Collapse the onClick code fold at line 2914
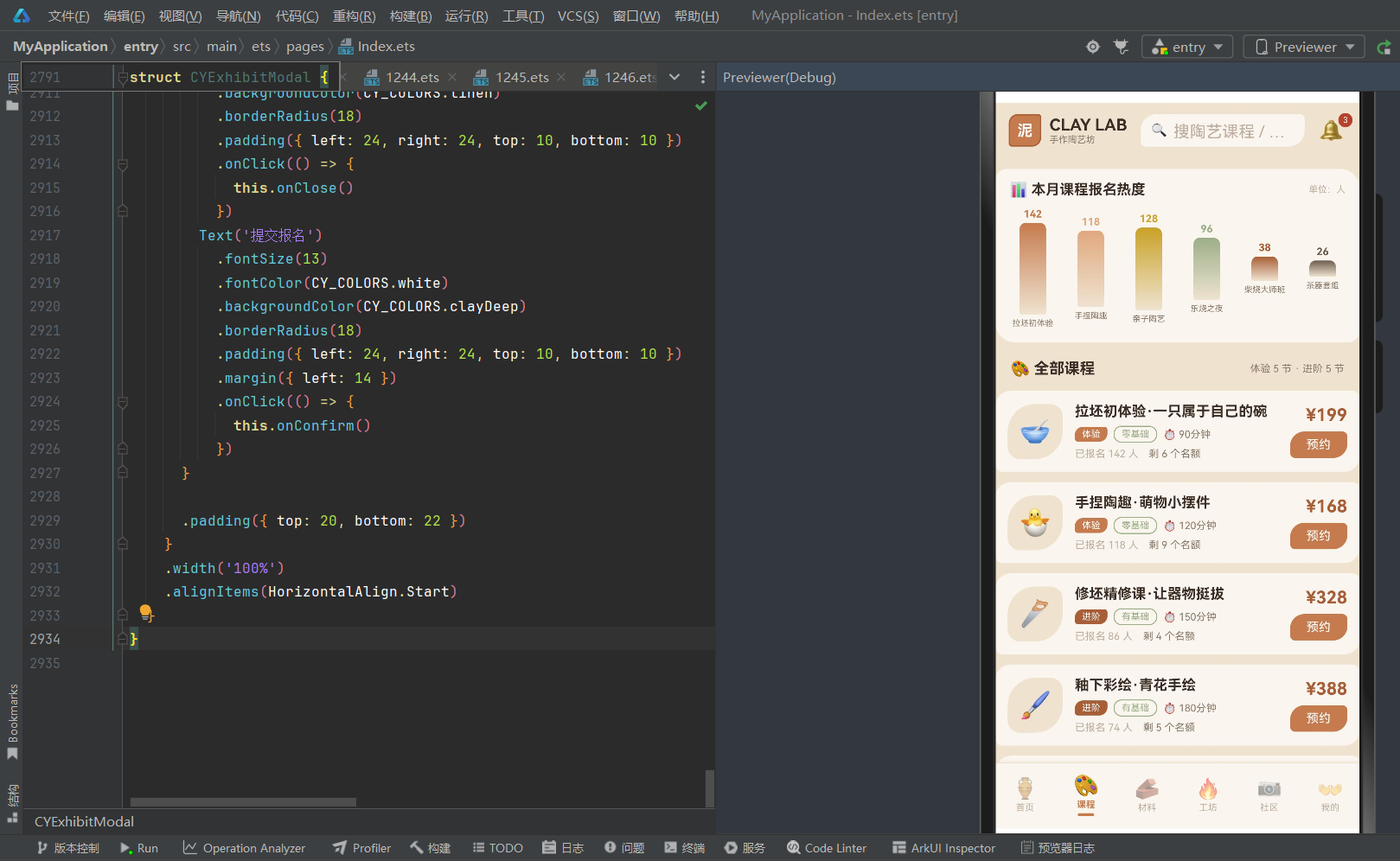The width and height of the screenshot is (1400, 861). pos(123,164)
